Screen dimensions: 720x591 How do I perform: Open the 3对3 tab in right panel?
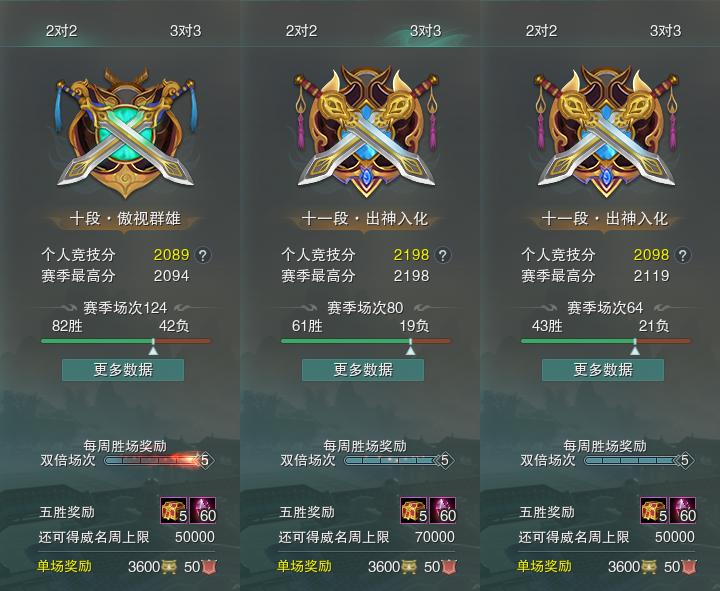click(665, 31)
